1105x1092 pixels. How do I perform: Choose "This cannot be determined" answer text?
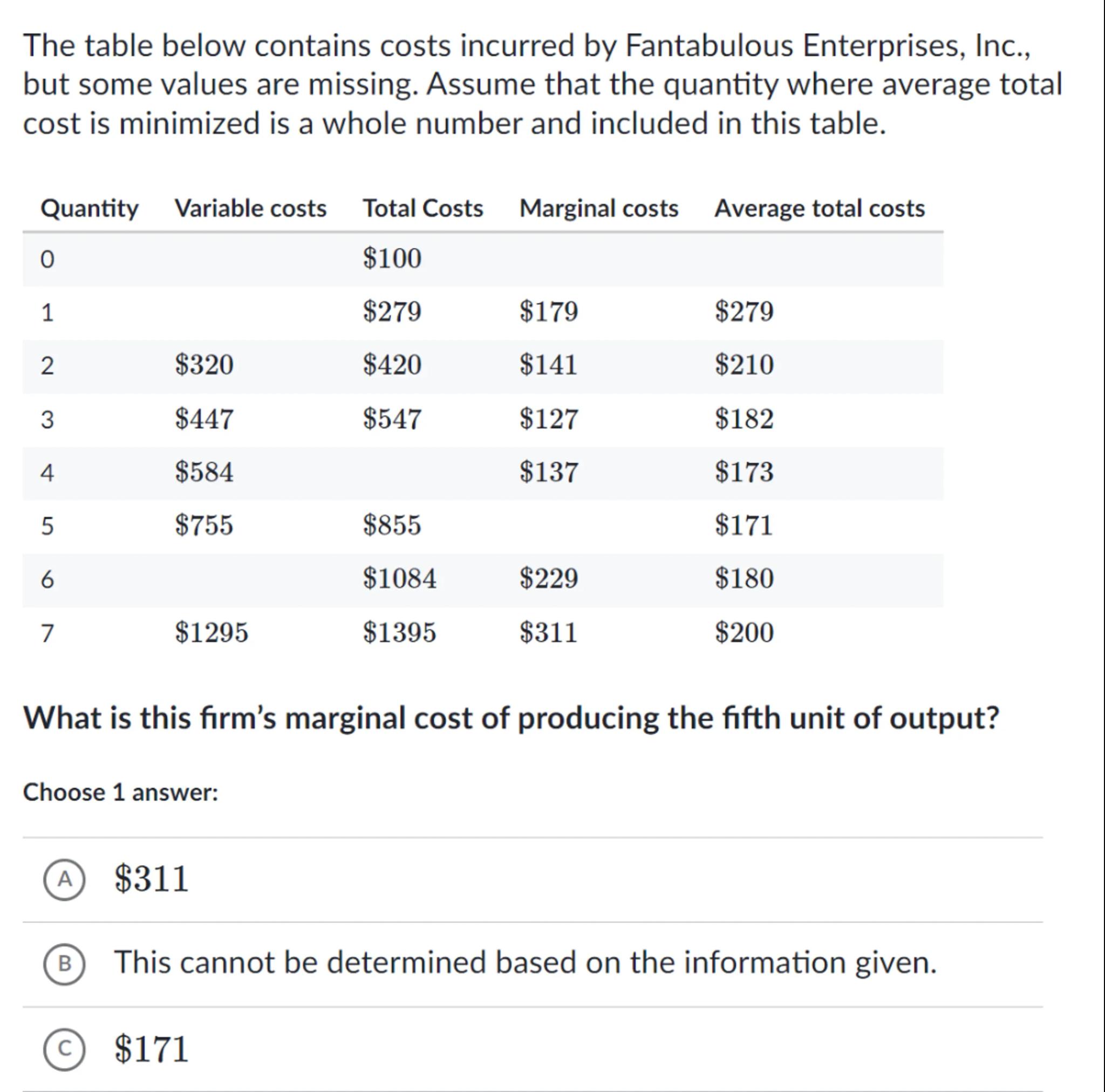click(525, 963)
